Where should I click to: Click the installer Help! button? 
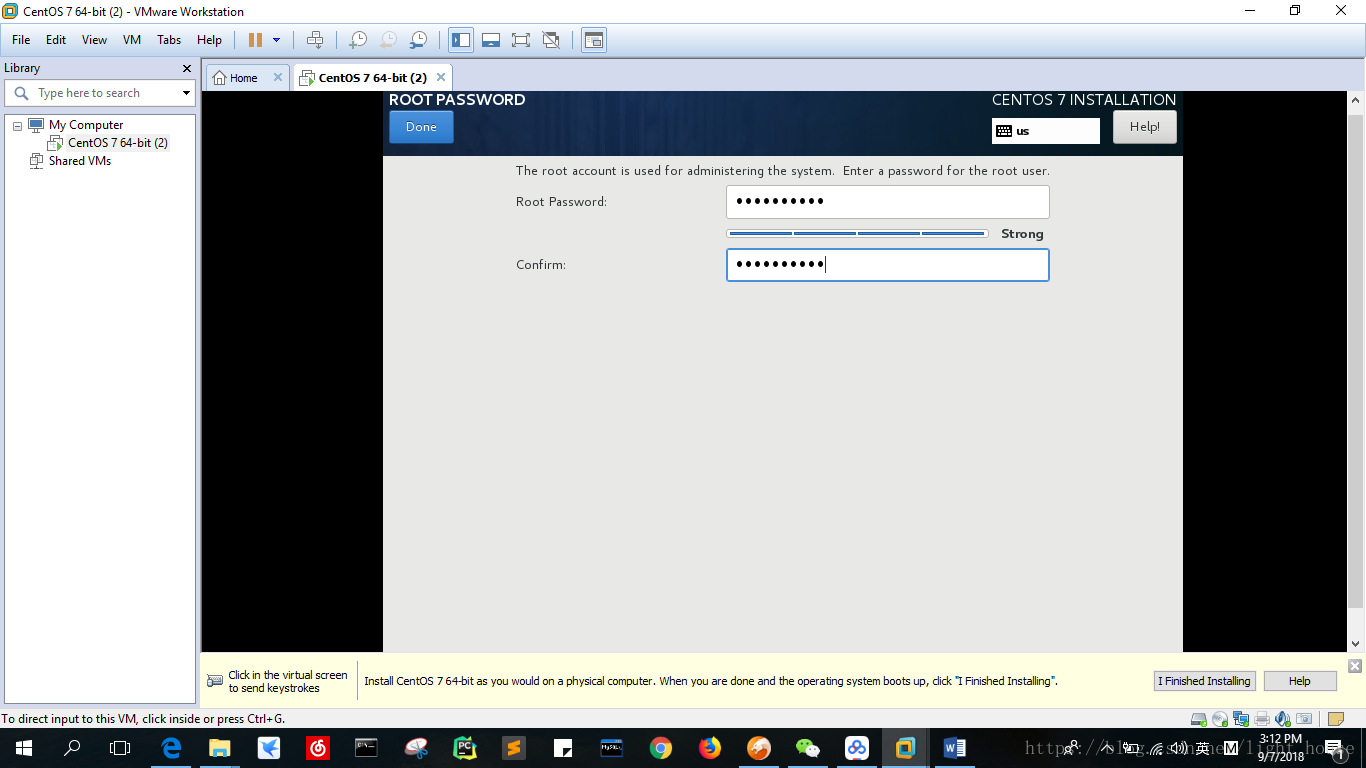coord(1144,127)
